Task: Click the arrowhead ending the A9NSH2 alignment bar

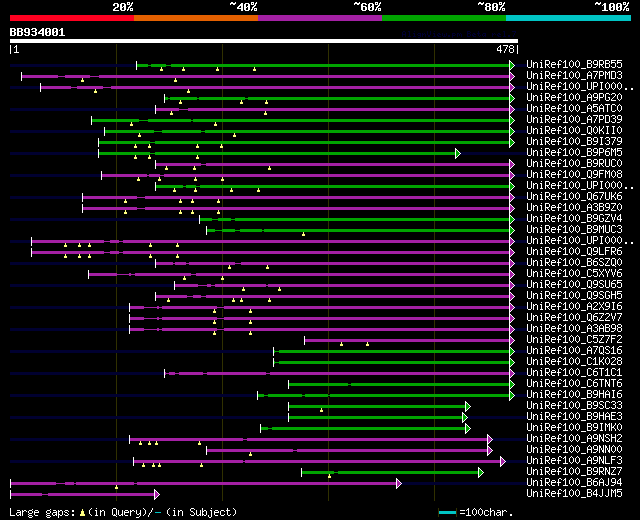Action: pyautogui.click(x=490, y=440)
